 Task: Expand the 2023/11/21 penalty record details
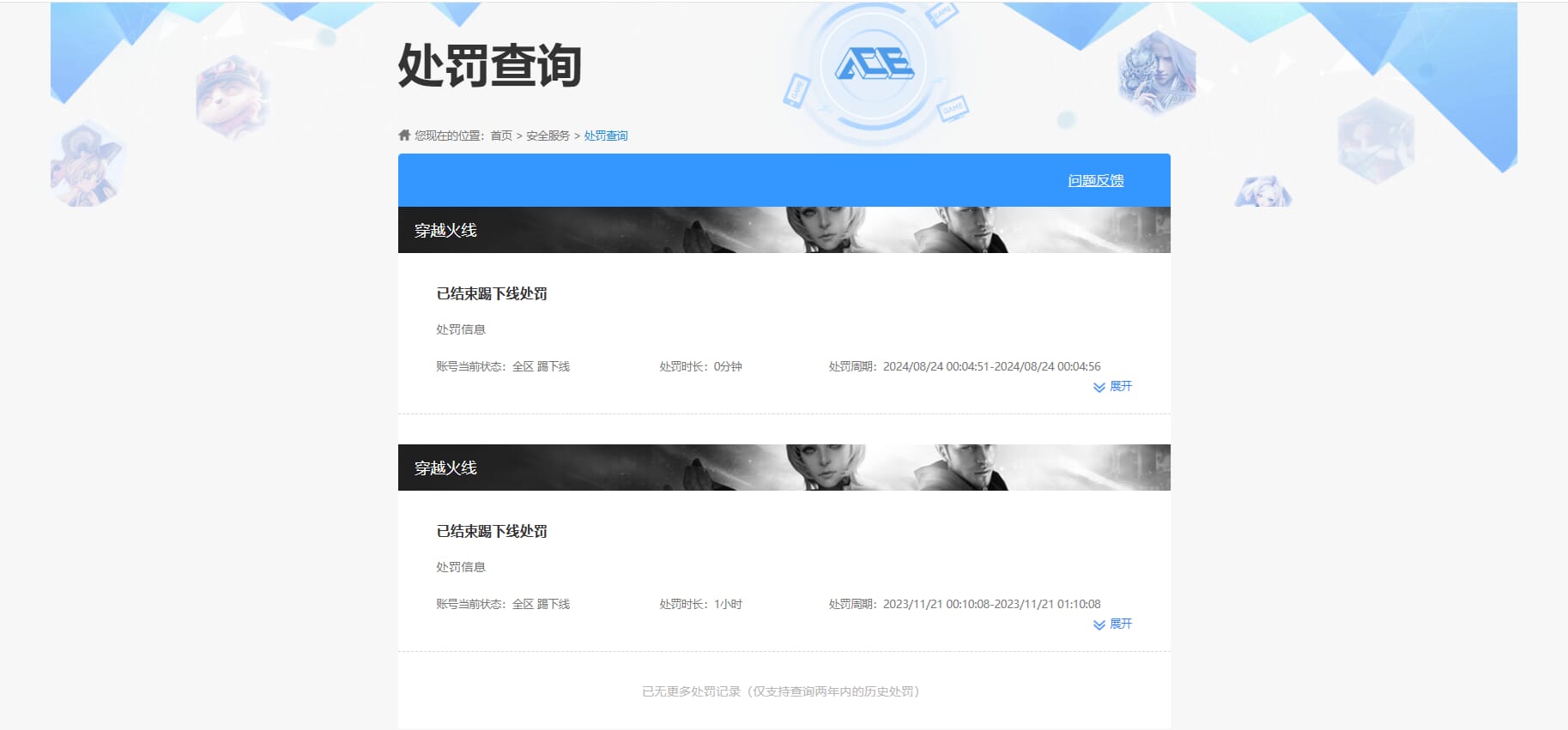(1112, 624)
